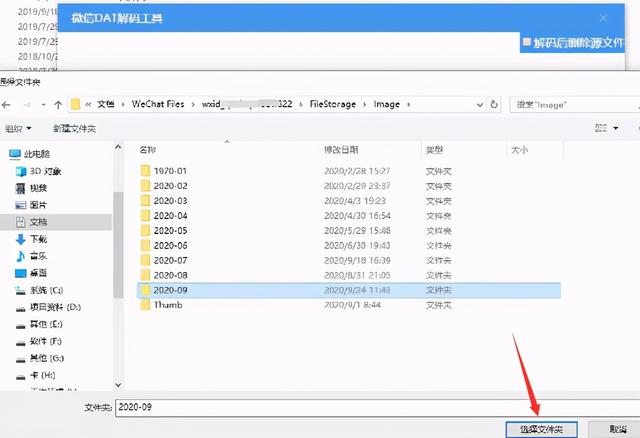Click folder icon of 2020-04
This screenshot has height=438, width=640.
[145, 216]
